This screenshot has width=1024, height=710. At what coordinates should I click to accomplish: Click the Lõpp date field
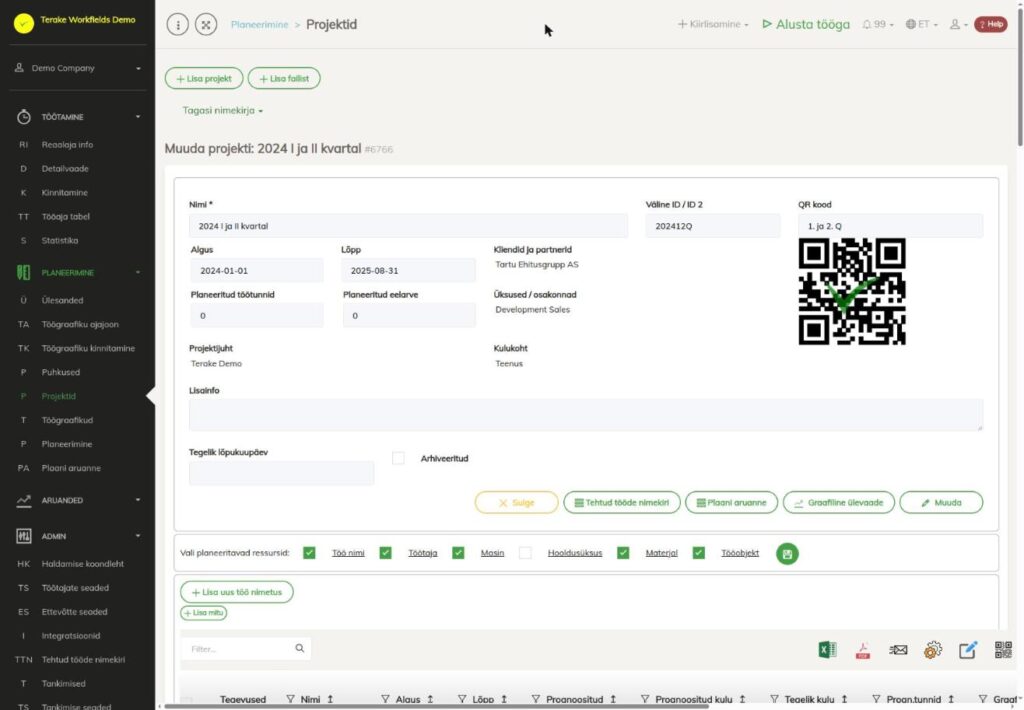[408, 270]
